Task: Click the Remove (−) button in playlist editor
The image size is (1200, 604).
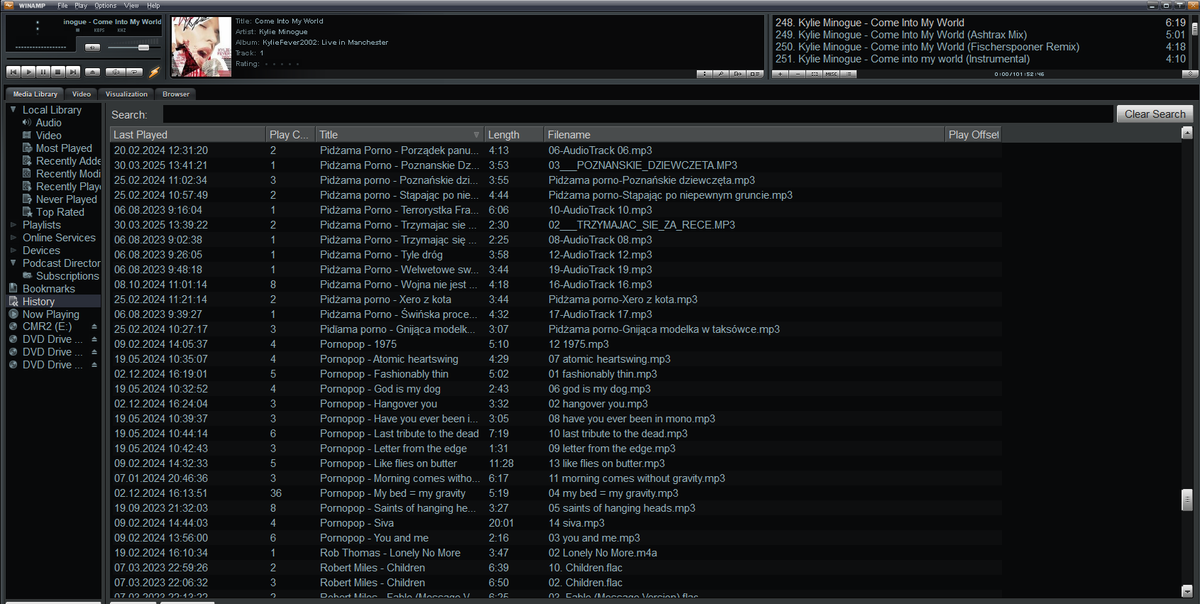Action: pos(797,74)
